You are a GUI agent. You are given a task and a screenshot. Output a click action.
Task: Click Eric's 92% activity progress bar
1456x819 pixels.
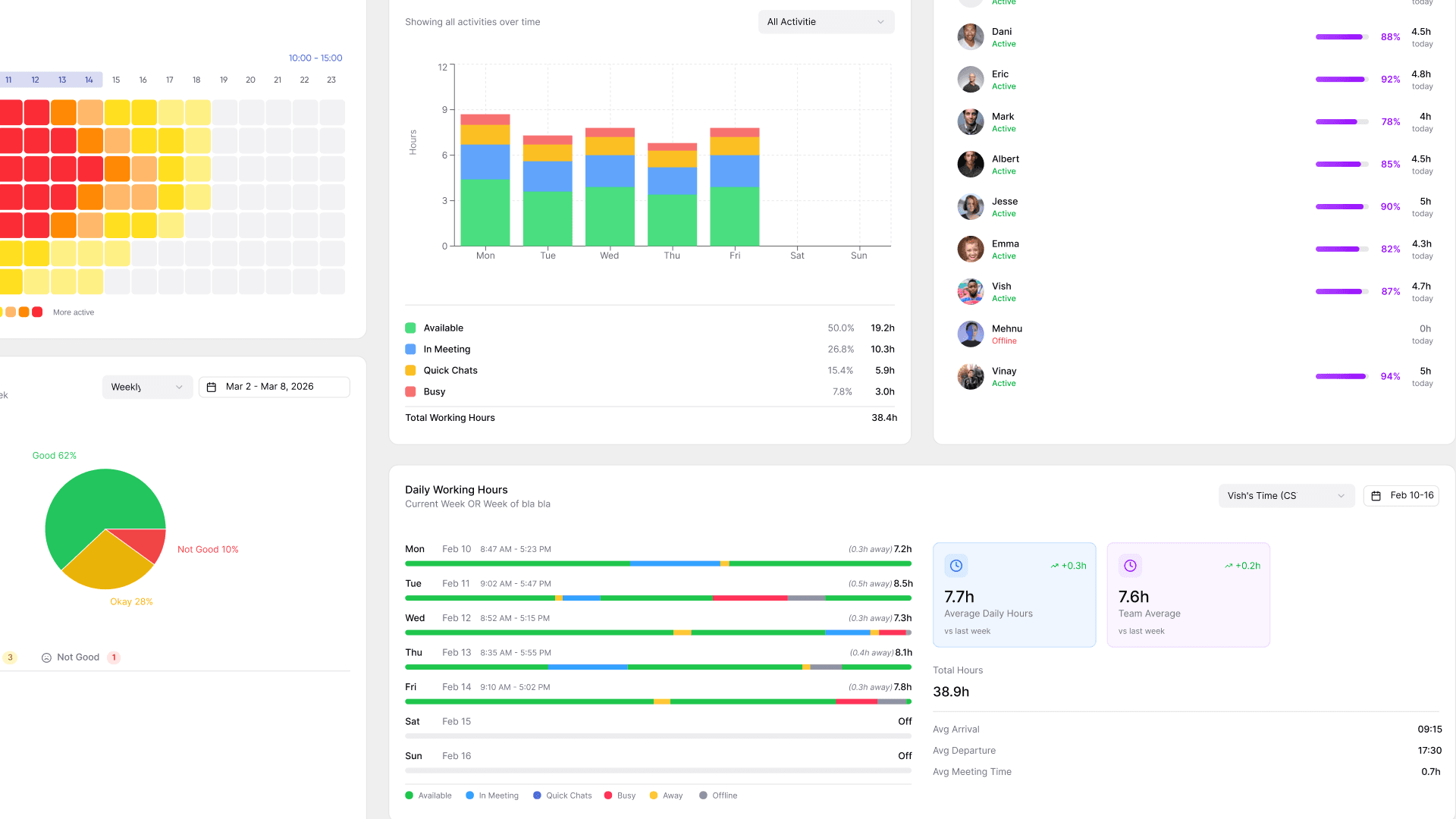1341,80
